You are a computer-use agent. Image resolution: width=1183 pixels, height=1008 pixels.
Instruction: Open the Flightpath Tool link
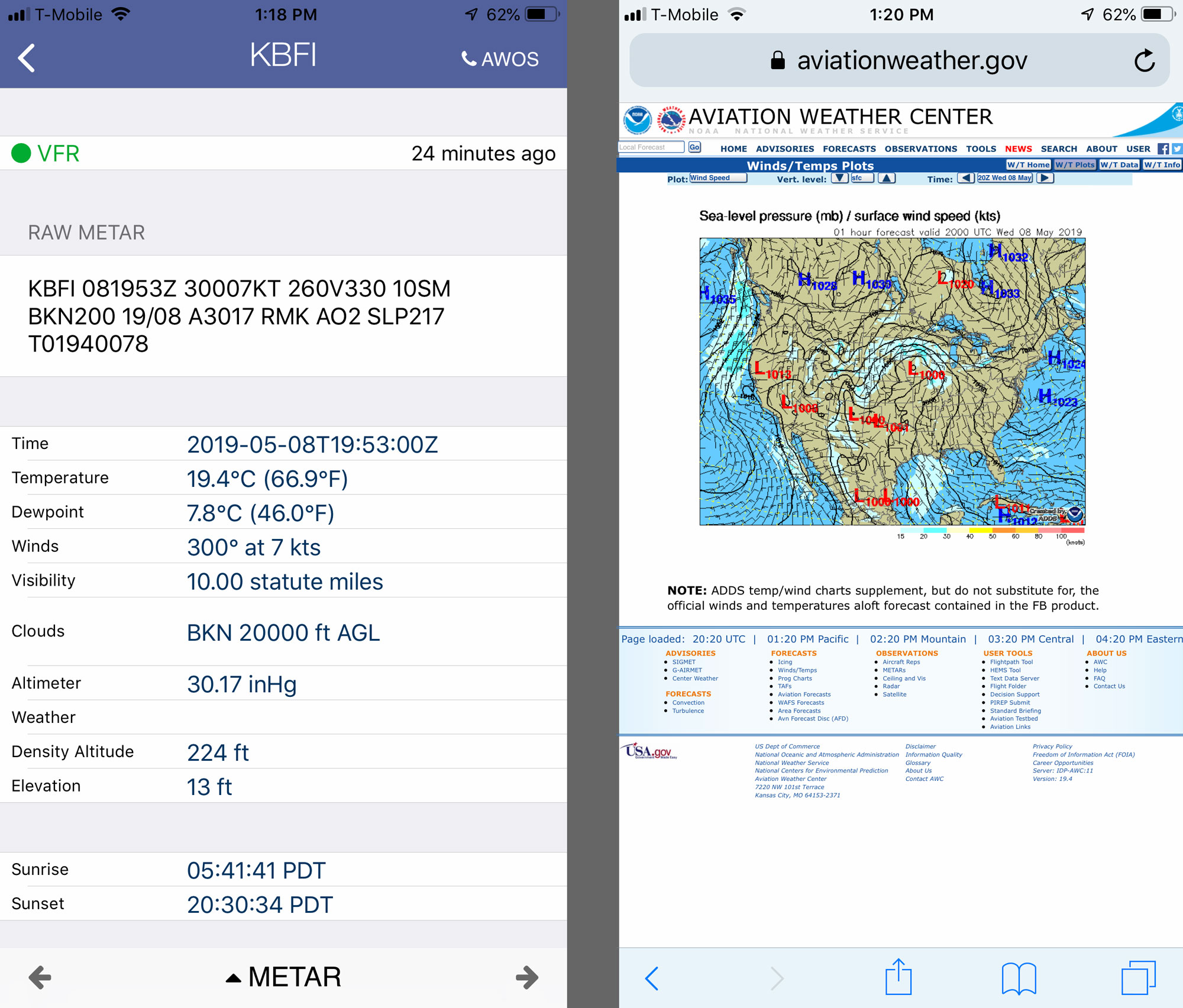click(1011, 663)
